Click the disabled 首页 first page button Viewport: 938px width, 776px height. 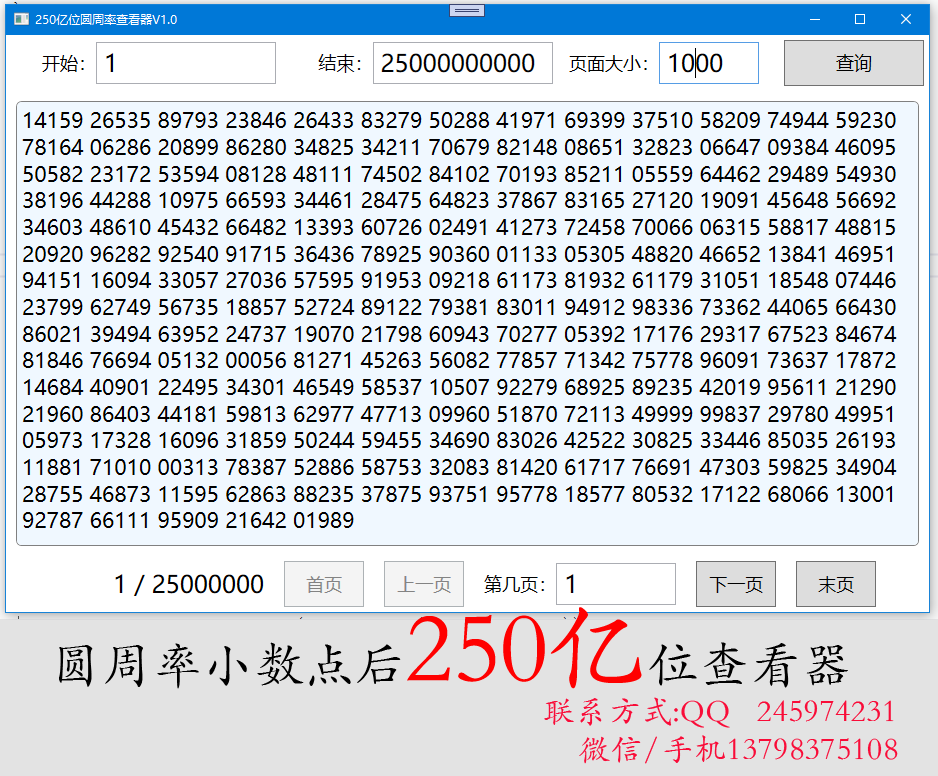[324, 584]
